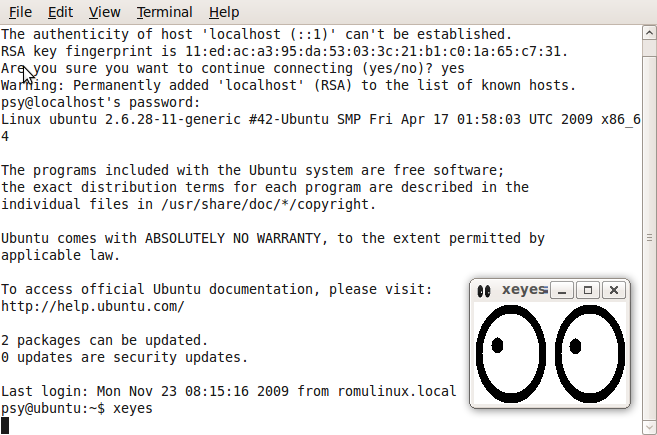The height and width of the screenshot is (435, 657).
Task: Click the RSA key fingerprint line
Action: tap(285, 52)
